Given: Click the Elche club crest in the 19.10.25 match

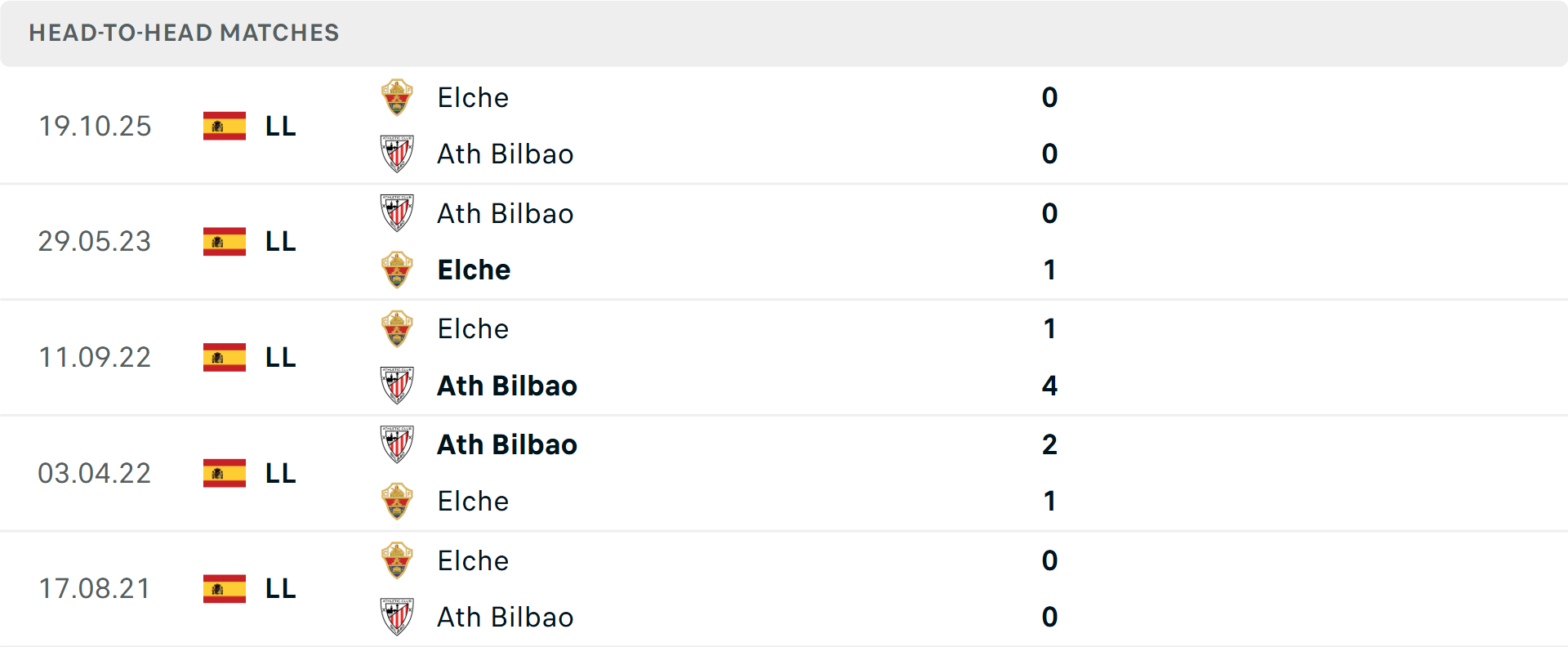Looking at the screenshot, I should coord(398,97).
